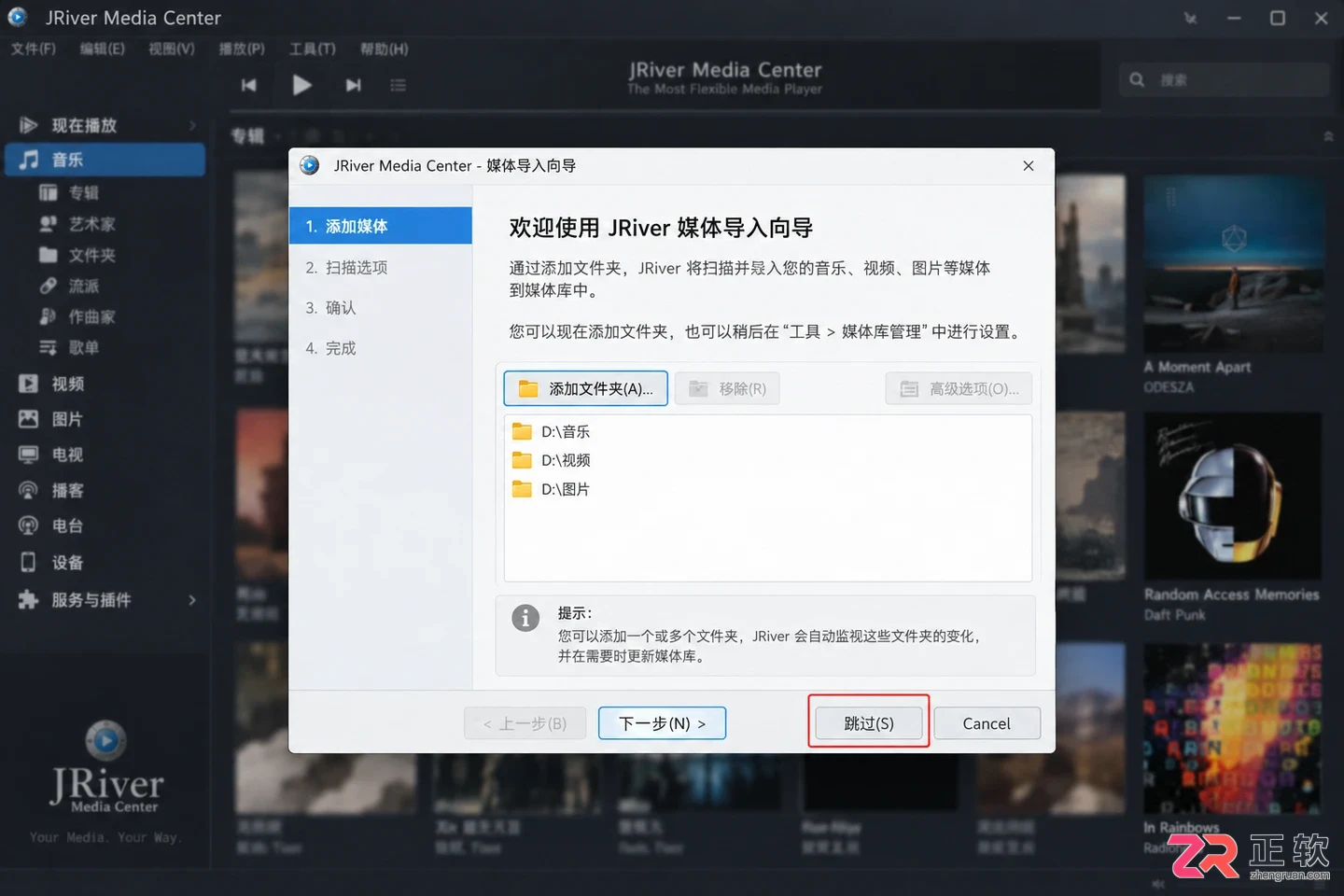Click inside the 搜索 search field
Image resolution: width=1344 pixels, height=896 pixels.
pyautogui.click(x=1225, y=80)
